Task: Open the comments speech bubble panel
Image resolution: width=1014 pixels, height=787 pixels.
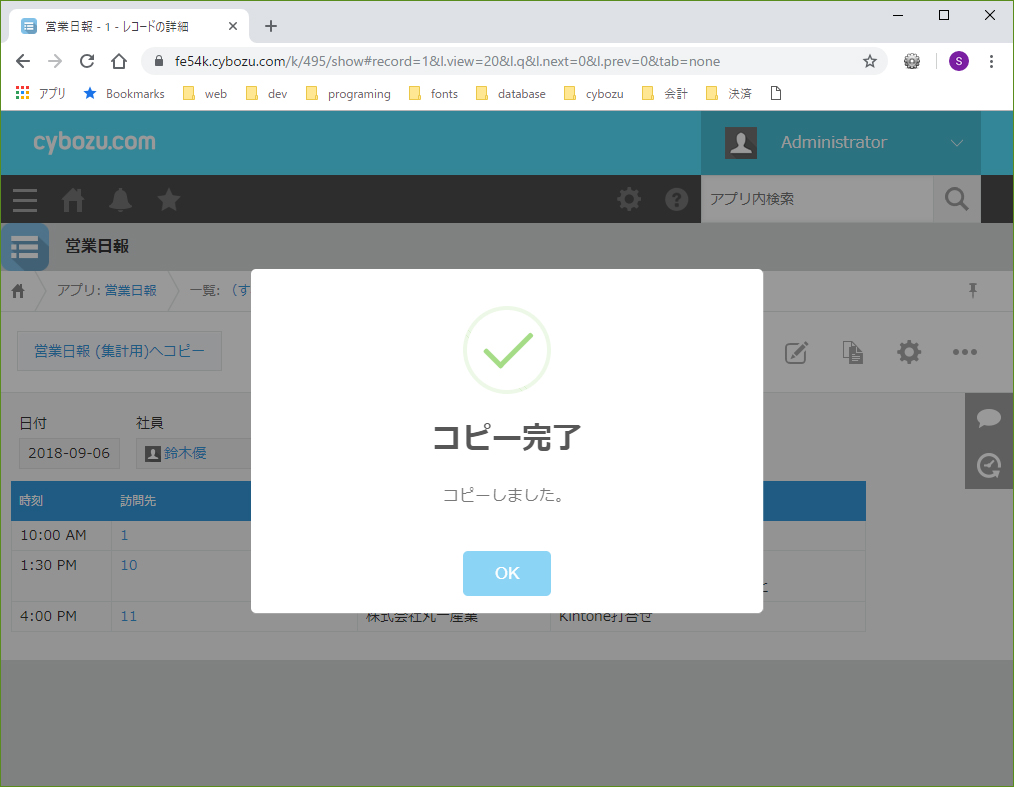Action: coord(989,418)
